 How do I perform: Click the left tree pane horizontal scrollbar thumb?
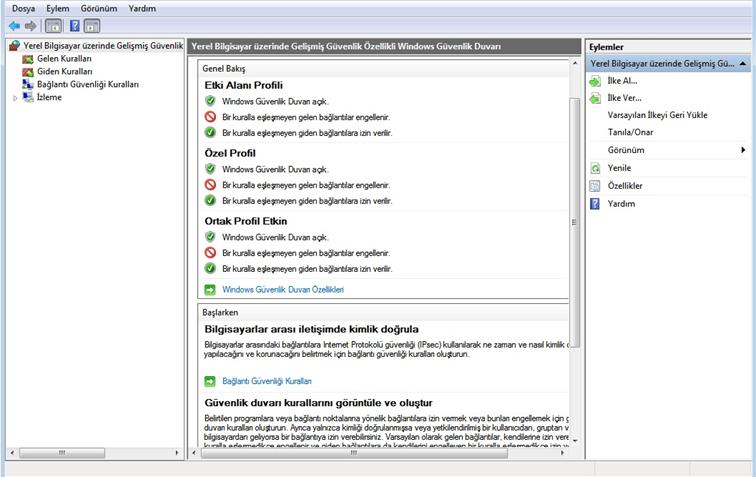(x=62, y=453)
